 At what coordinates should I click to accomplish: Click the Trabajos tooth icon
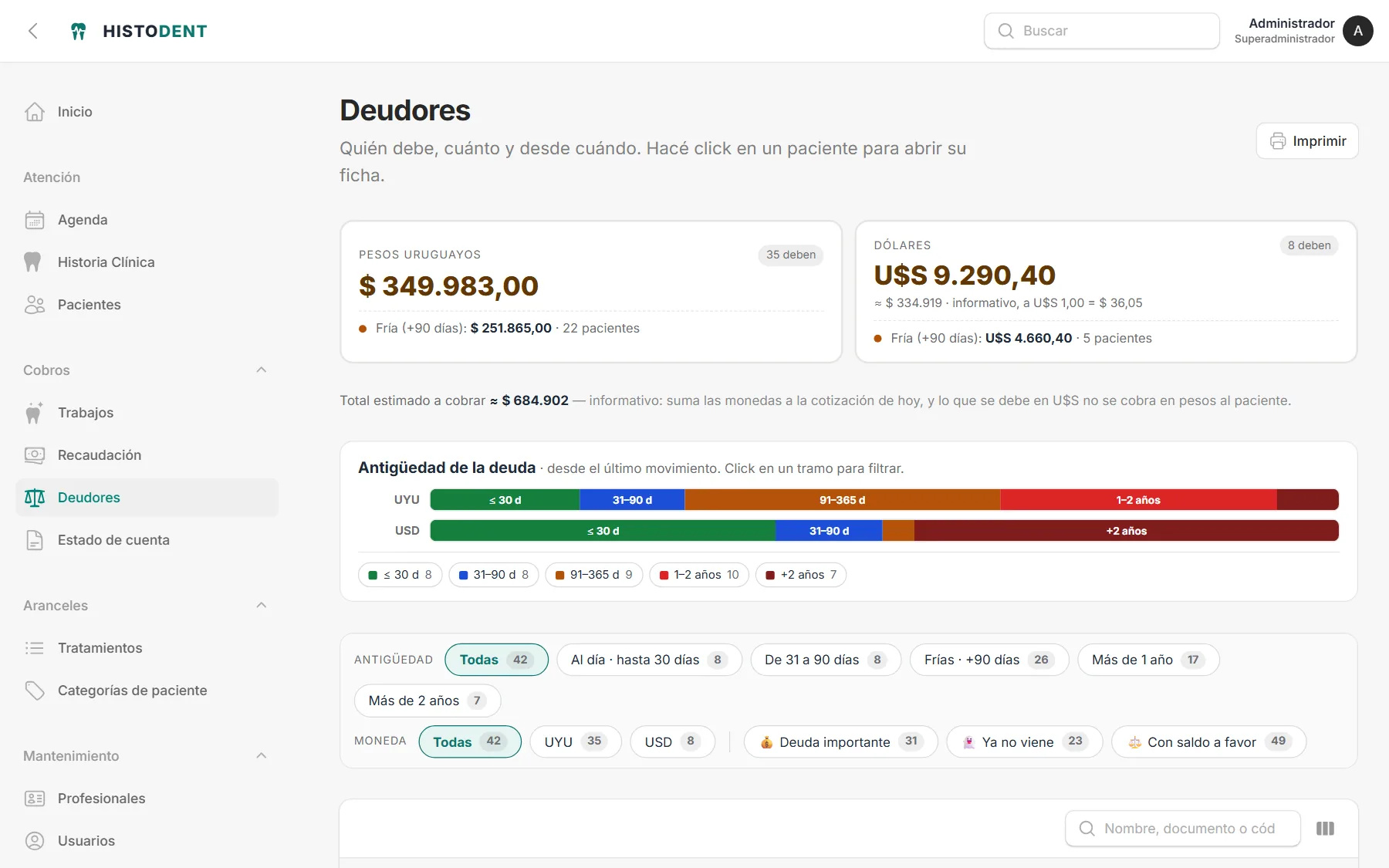(33, 413)
